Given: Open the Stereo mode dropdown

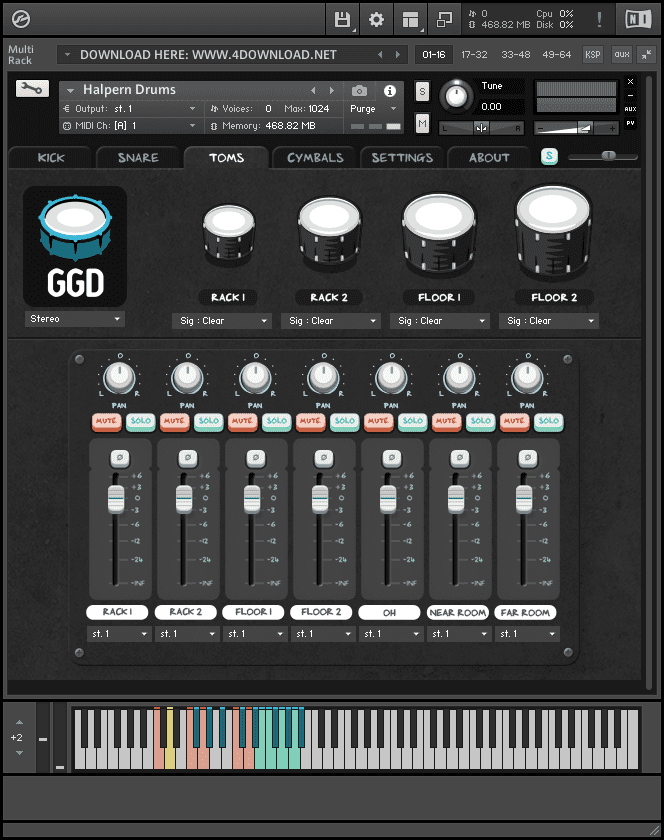Looking at the screenshot, I should [74, 319].
